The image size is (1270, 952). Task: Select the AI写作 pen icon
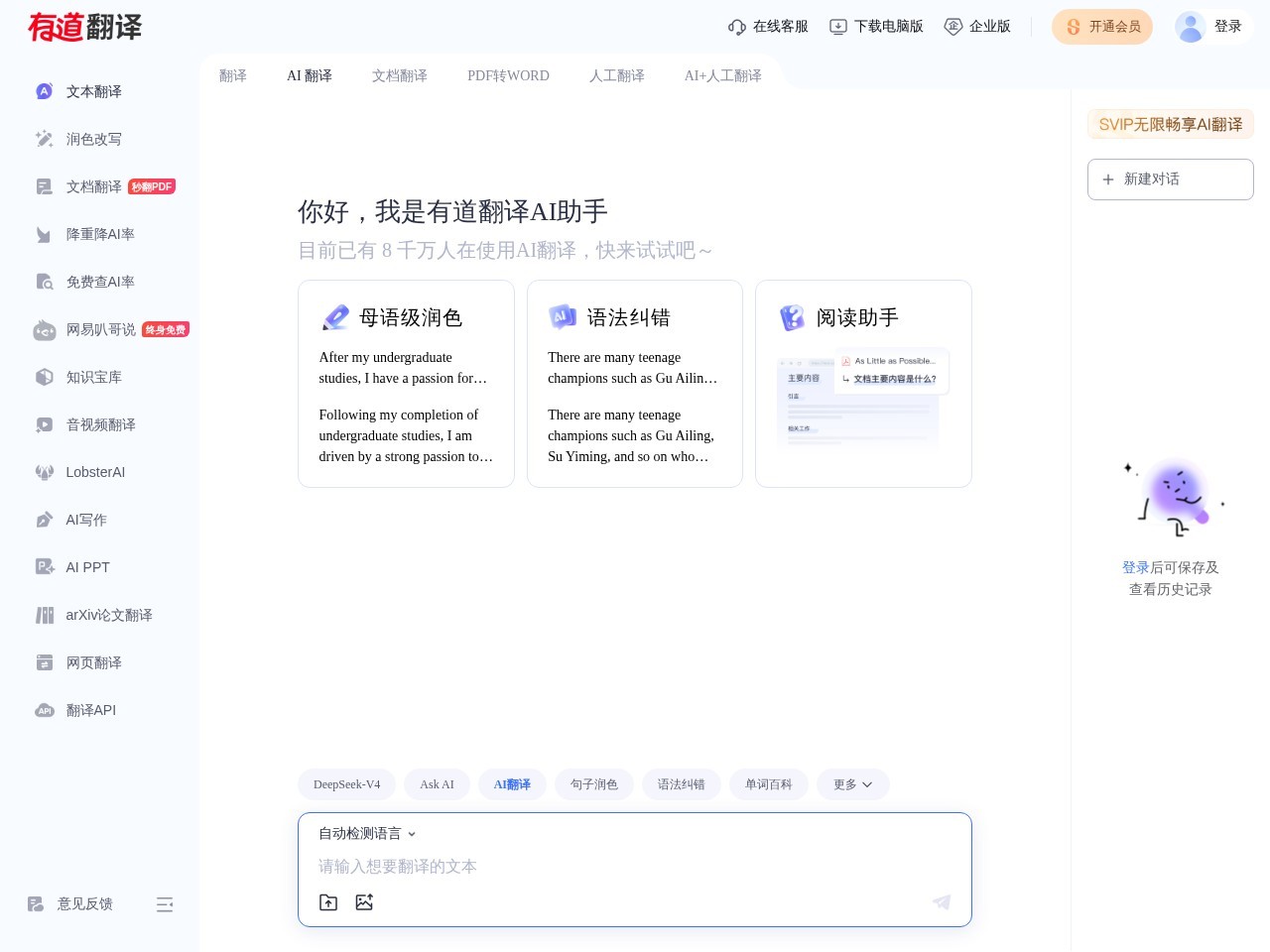tap(44, 520)
